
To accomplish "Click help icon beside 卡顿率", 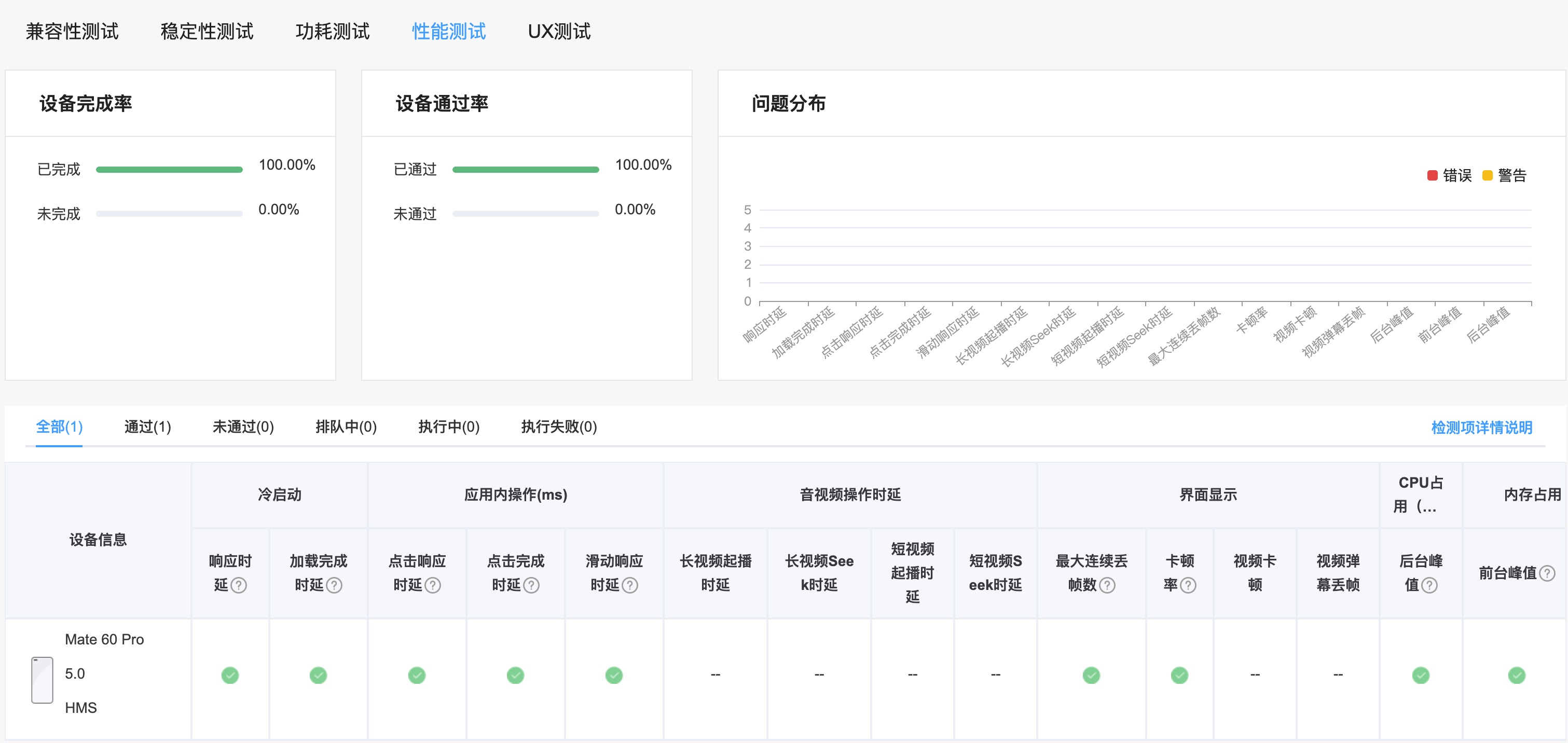I will pyautogui.click(x=1188, y=585).
